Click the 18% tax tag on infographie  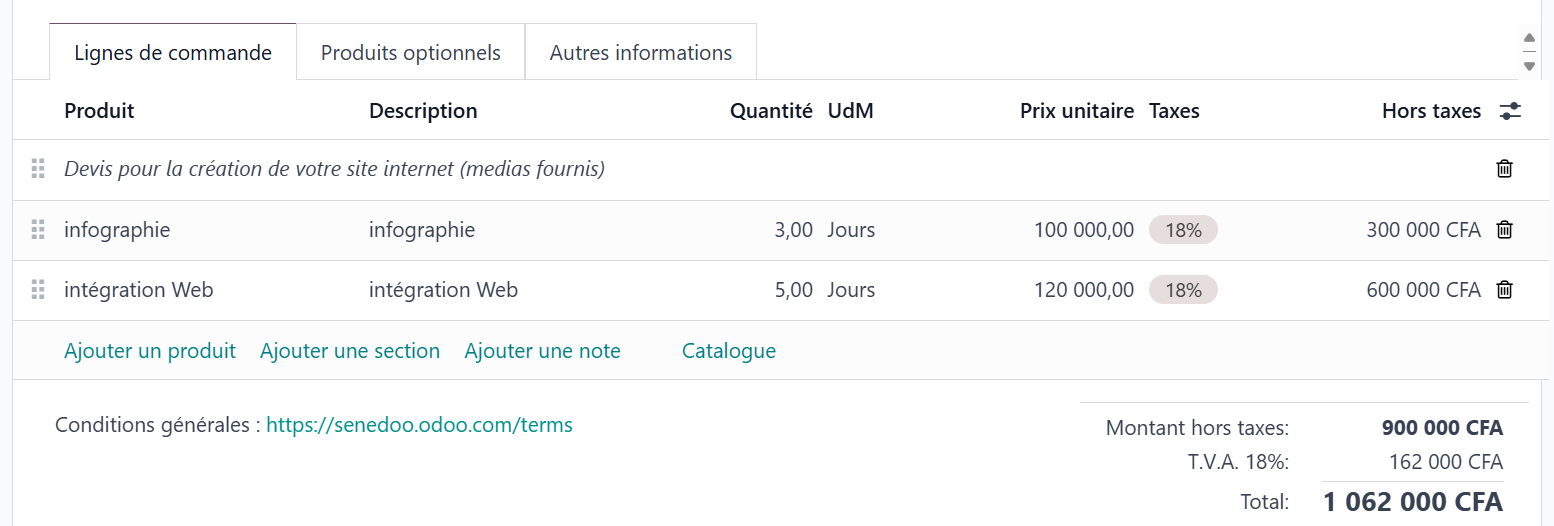click(1183, 230)
